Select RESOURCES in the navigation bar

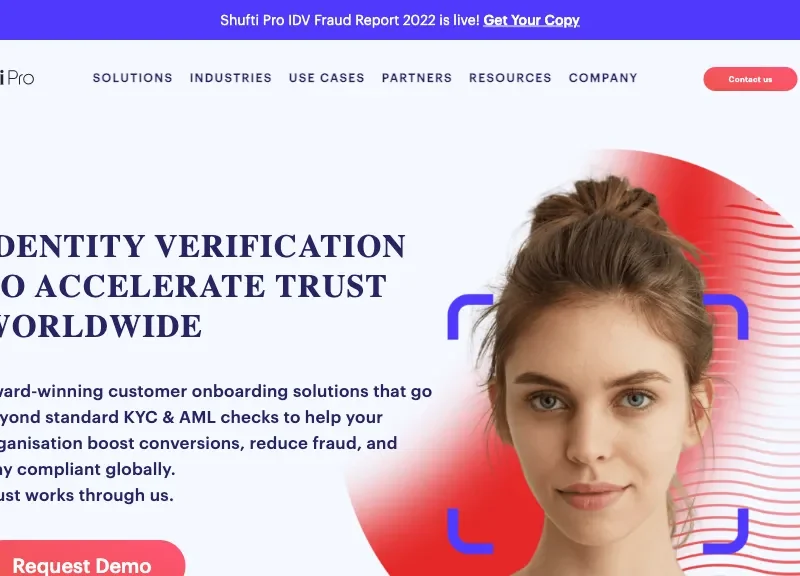point(510,78)
